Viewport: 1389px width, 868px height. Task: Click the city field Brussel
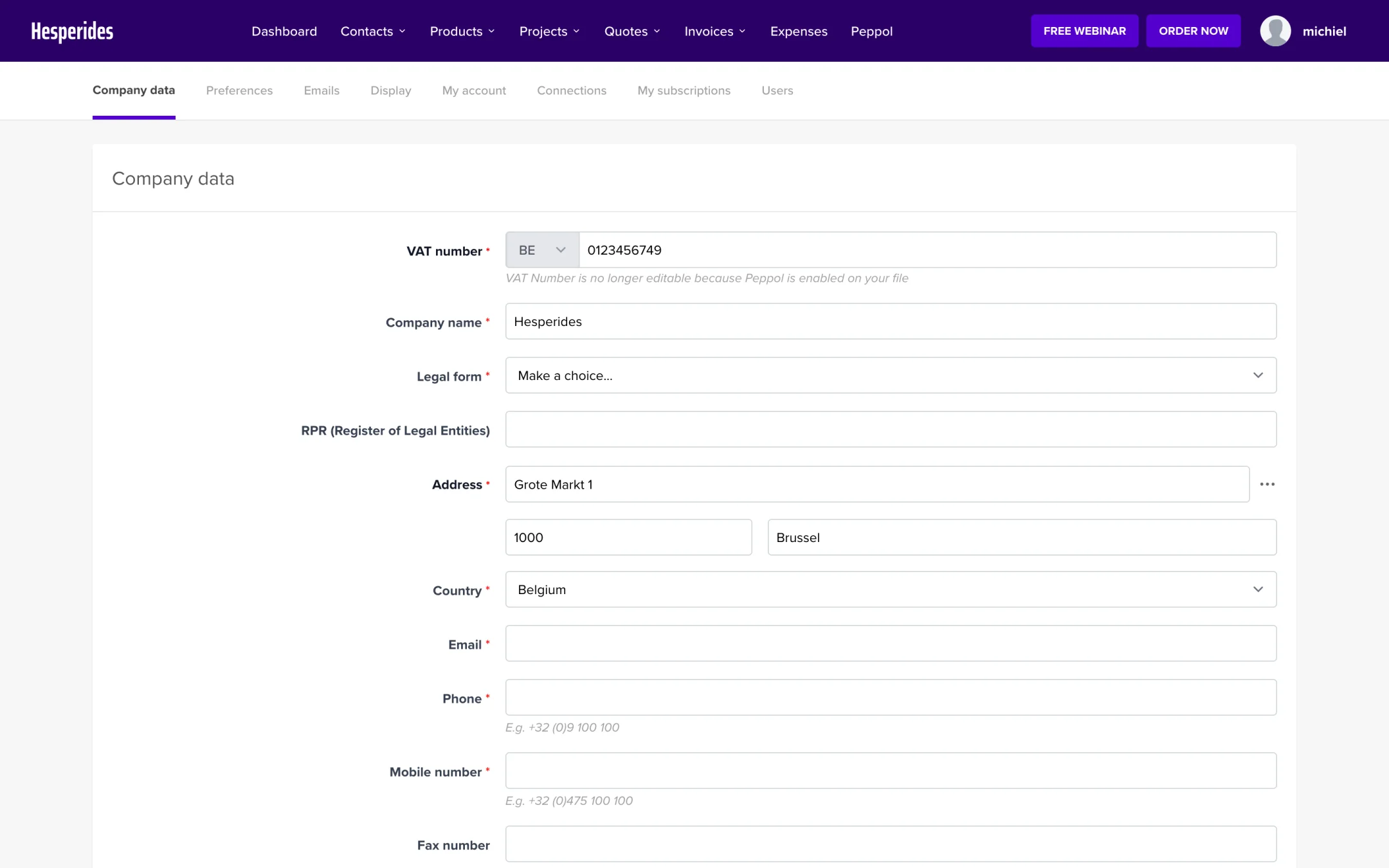1022,538
